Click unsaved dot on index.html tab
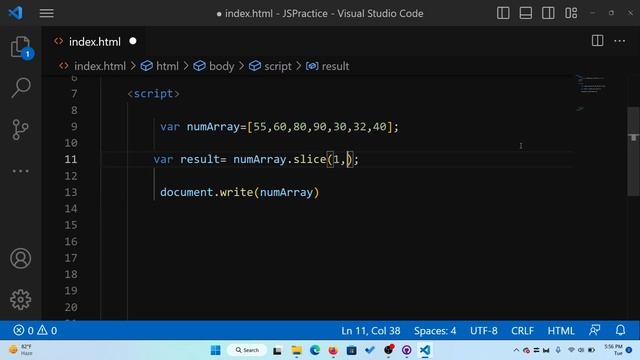Image resolution: width=640 pixels, height=360 pixels. coord(133,41)
